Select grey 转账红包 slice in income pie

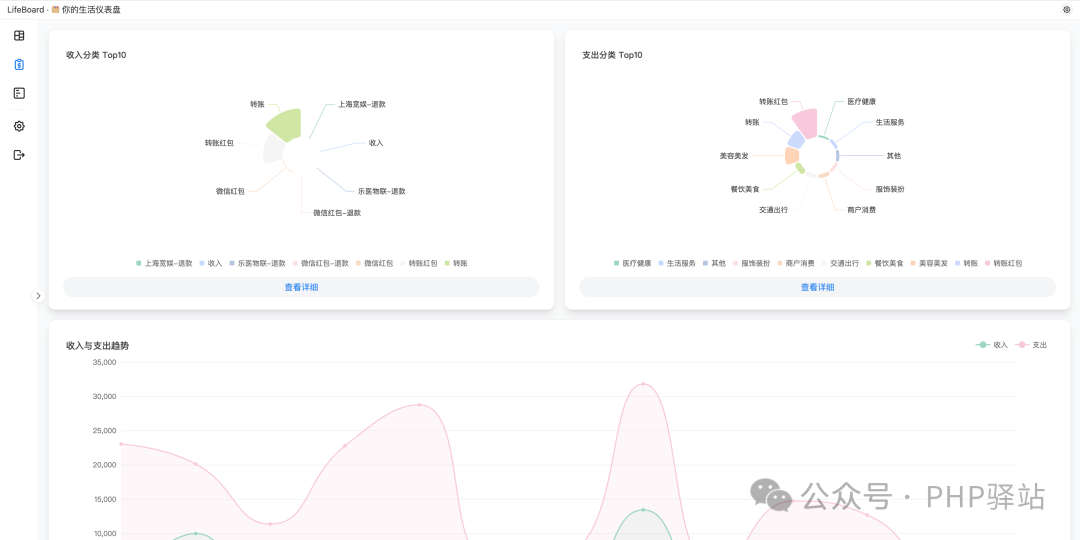[x=273, y=148]
